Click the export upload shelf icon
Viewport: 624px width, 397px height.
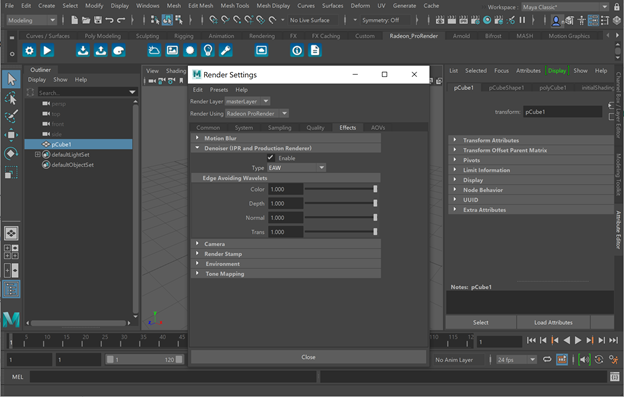tap(101, 51)
